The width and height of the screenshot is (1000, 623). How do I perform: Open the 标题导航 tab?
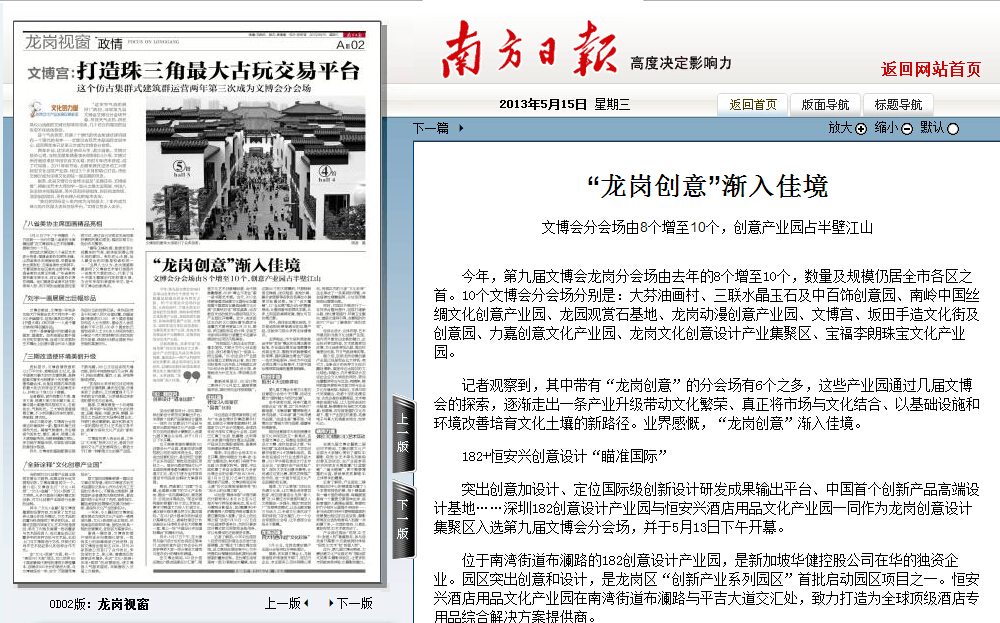[898, 105]
